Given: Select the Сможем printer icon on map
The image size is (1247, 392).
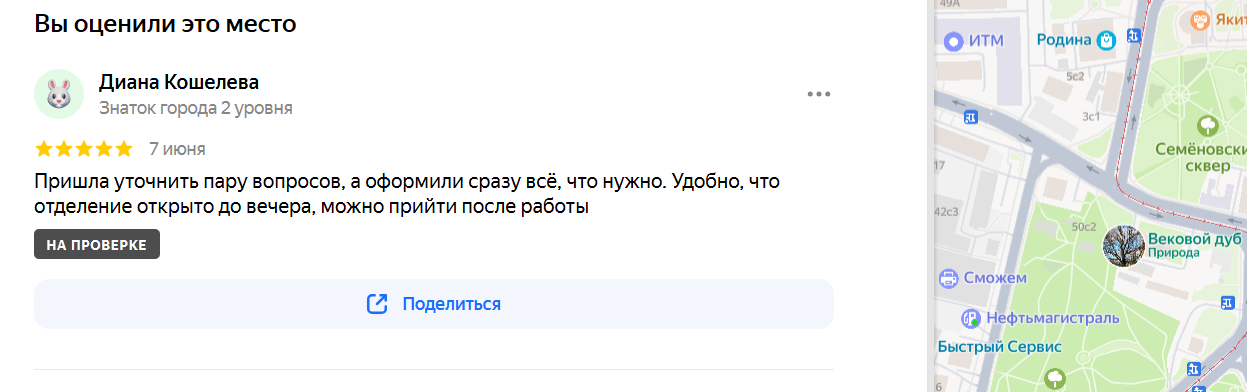Looking at the screenshot, I should tap(948, 278).
